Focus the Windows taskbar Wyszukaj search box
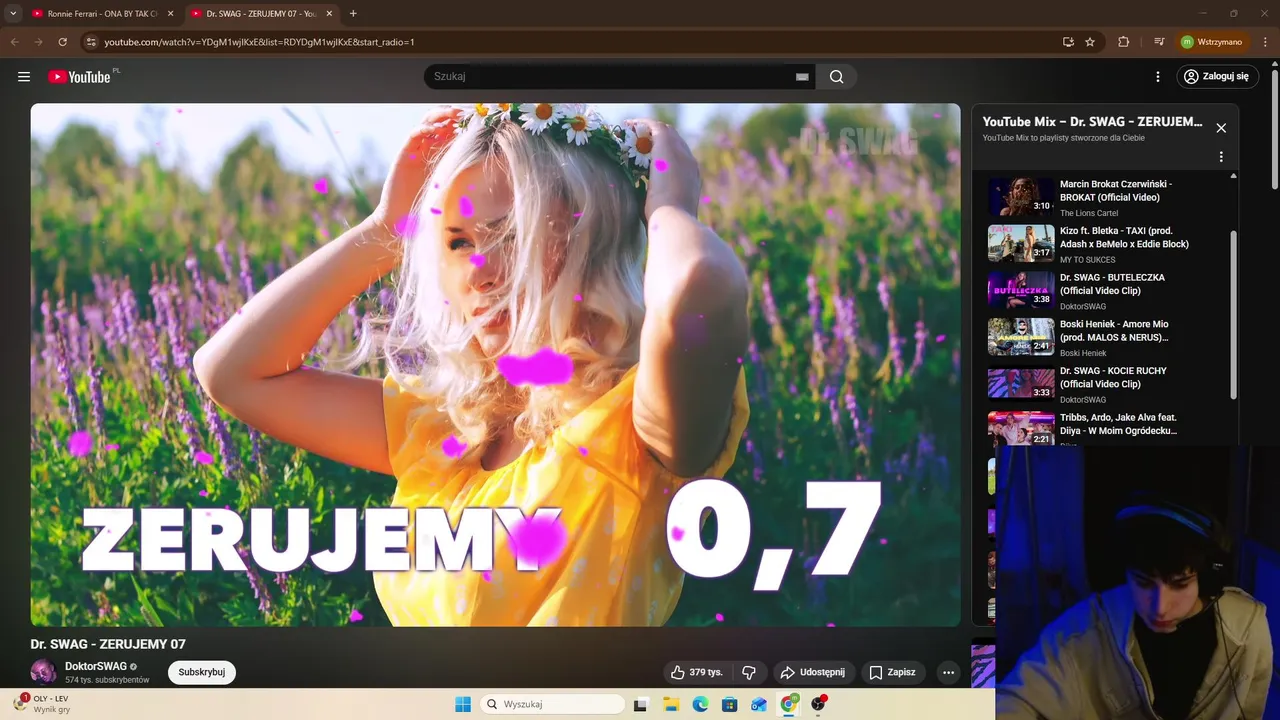Viewport: 1280px width, 720px height. coord(552,704)
